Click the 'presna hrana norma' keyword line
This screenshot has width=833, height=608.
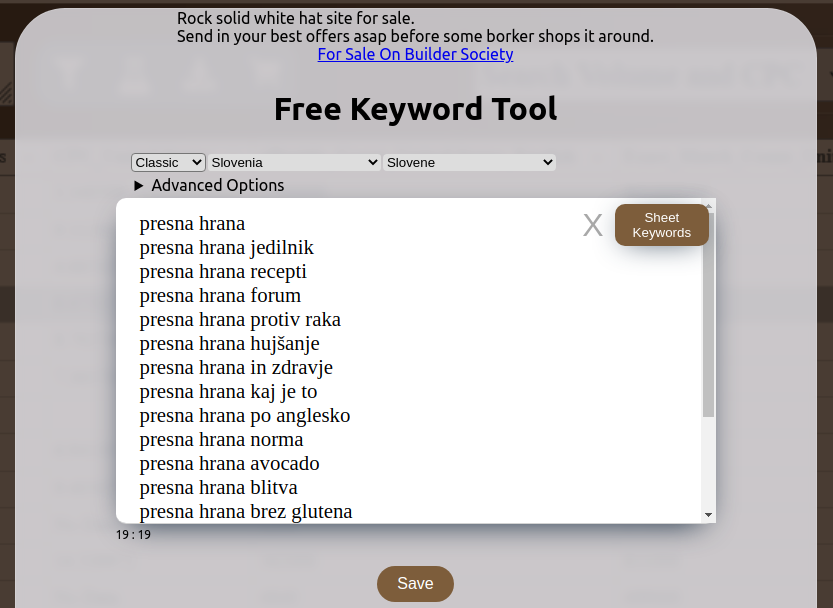221,440
